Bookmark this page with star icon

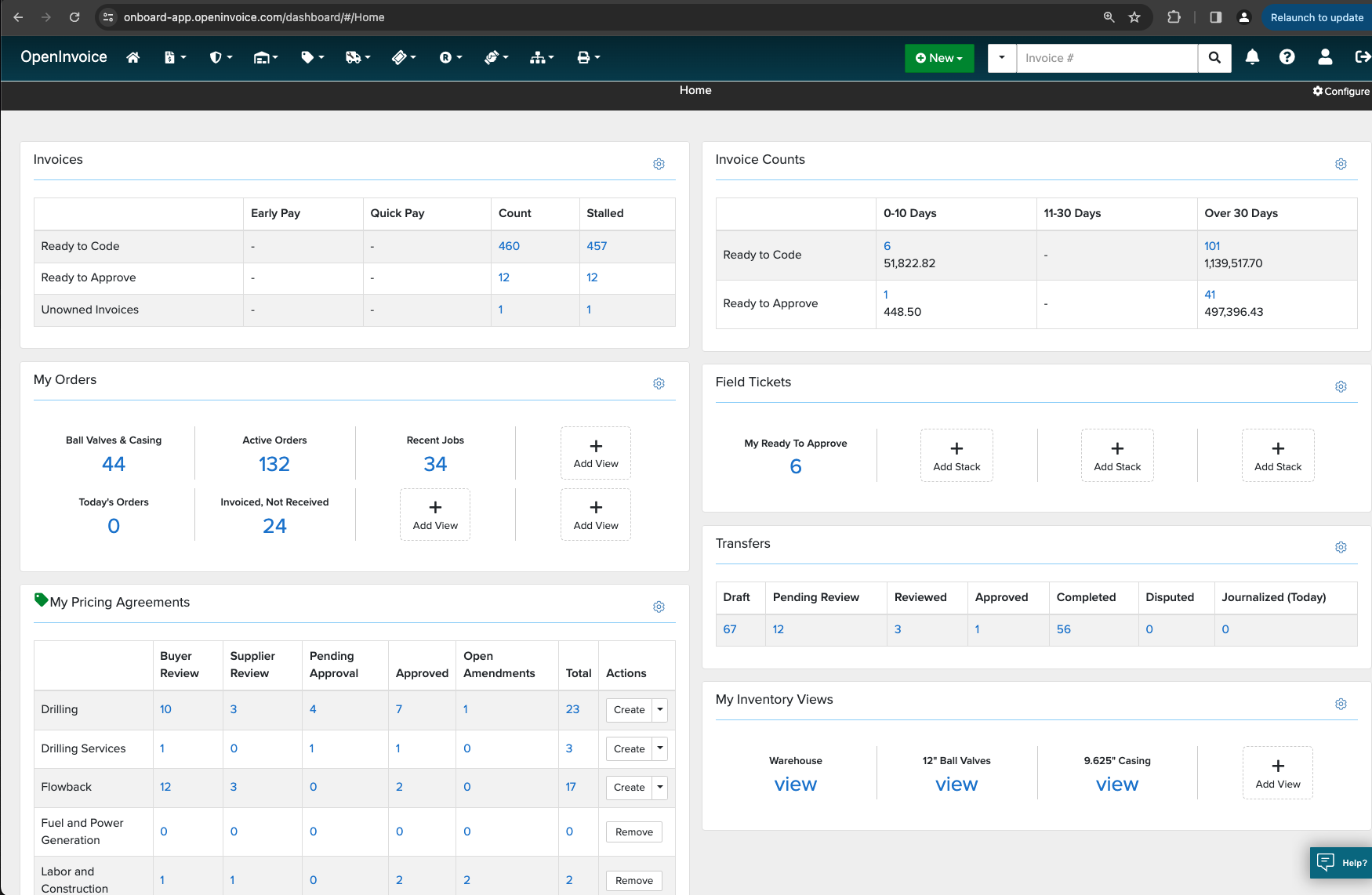click(x=1134, y=17)
